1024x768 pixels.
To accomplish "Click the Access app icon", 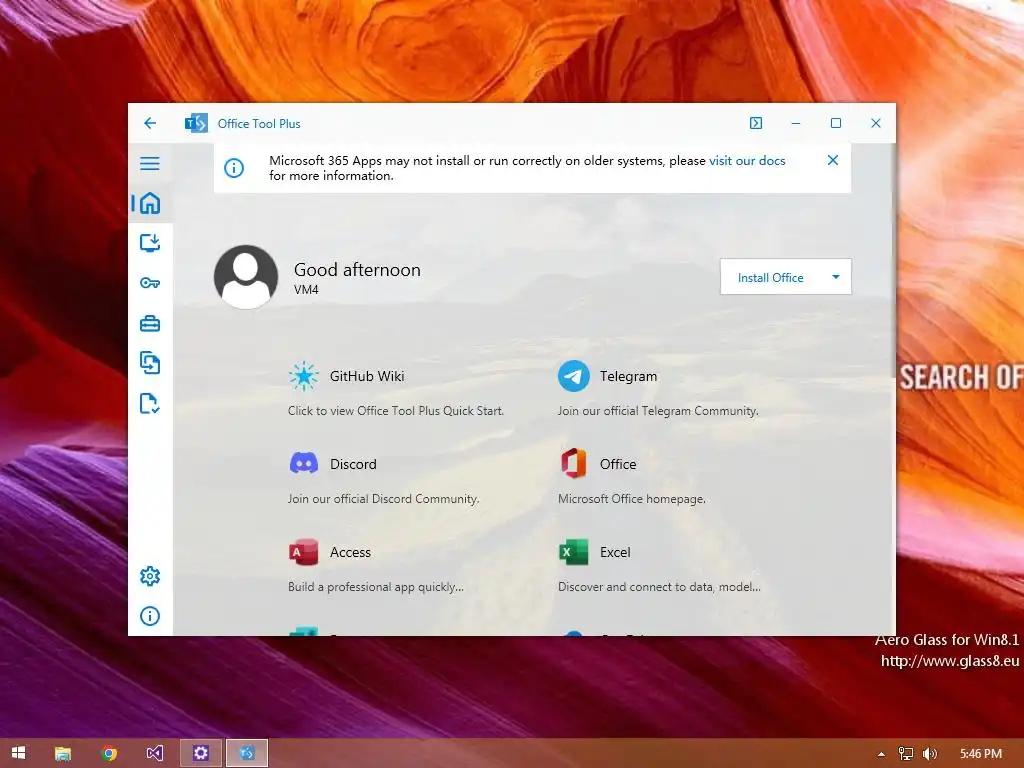I will pyautogui.click(x=304, y=552).
